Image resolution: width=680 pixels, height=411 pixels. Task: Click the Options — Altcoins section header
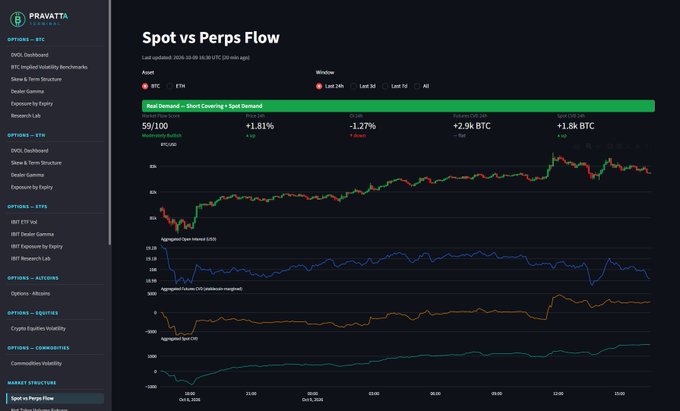click(x=33, y=278)
